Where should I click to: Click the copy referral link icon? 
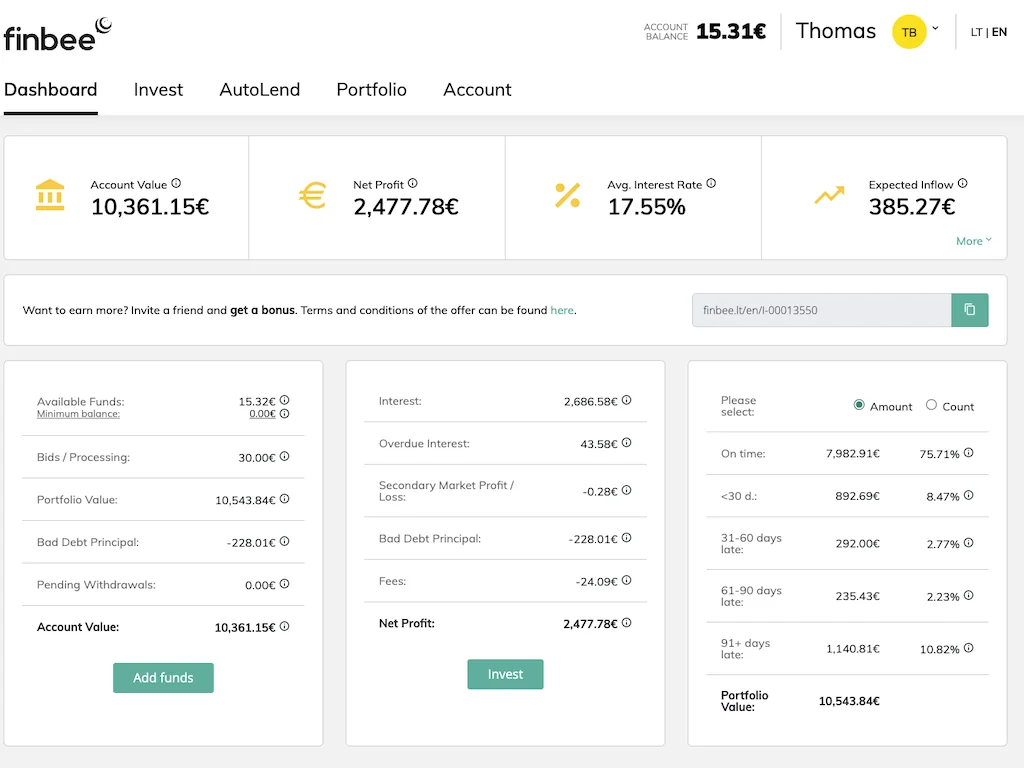[x=969, y=310]
